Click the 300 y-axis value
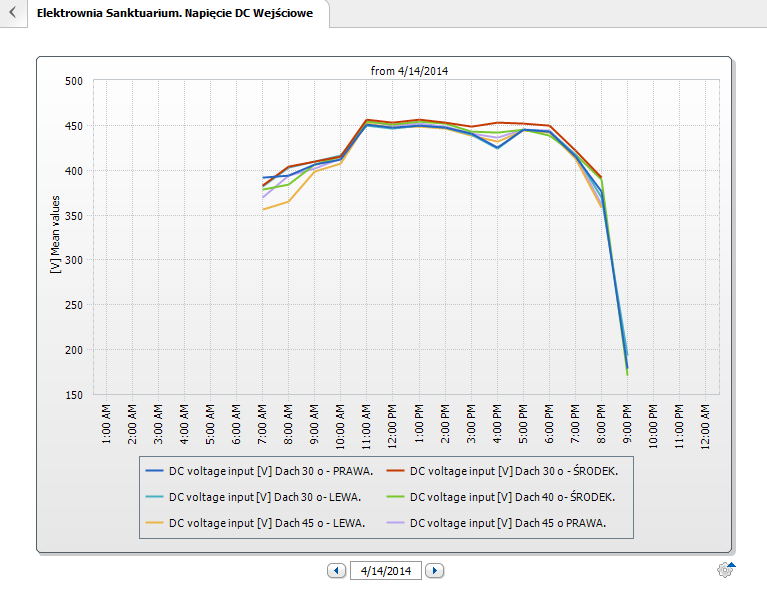The height and width of the screenshot is (601, 767). [x=74, y=260]
